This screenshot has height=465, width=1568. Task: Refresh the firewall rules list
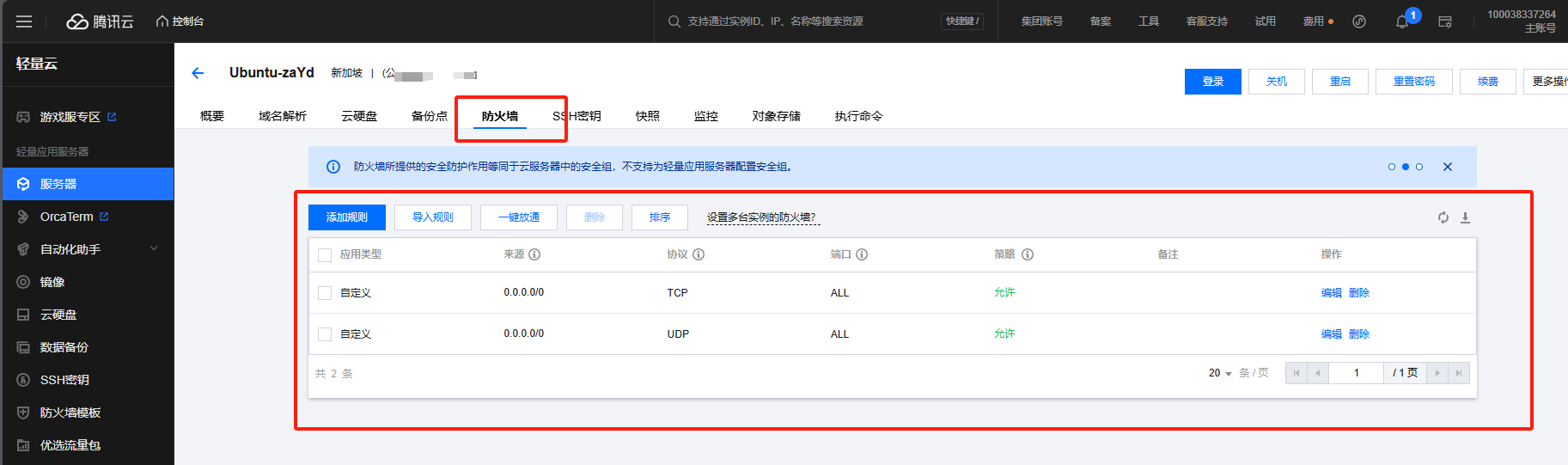pos(1443,217)
